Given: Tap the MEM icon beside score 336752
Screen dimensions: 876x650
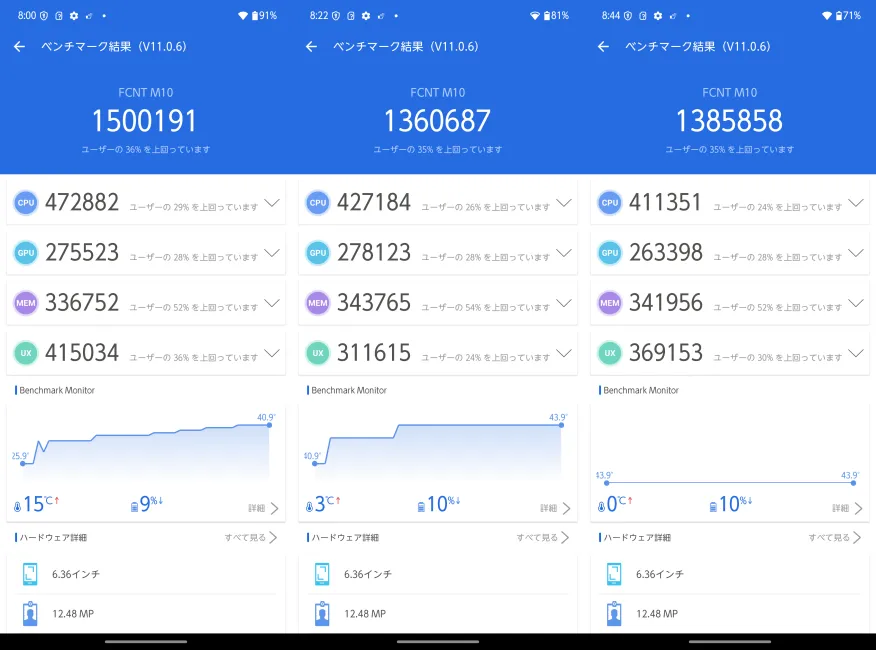Looking at the screenshot, I should tap(26, 303).
